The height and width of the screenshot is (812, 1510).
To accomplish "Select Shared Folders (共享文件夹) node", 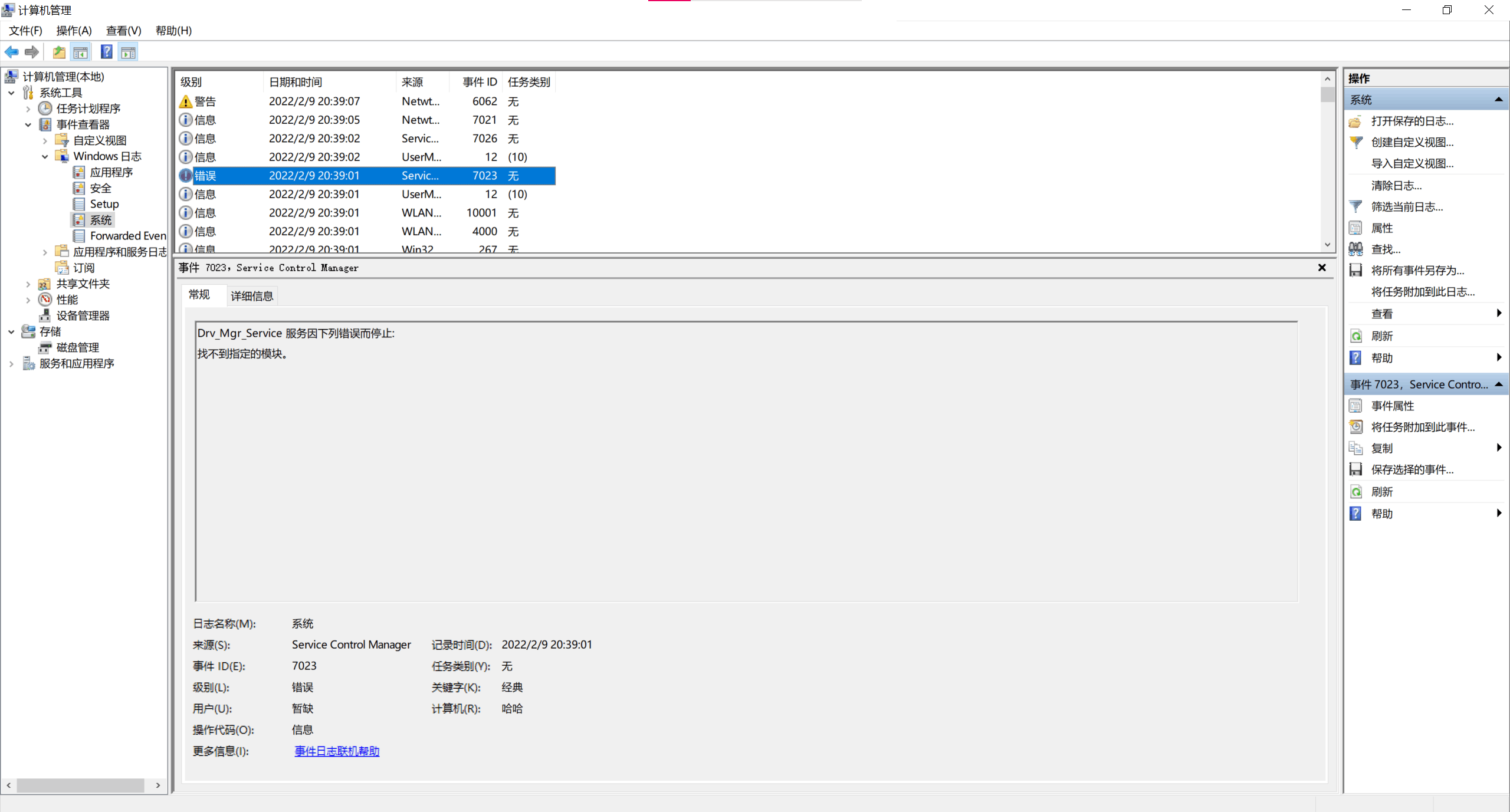I will (83, 284).
